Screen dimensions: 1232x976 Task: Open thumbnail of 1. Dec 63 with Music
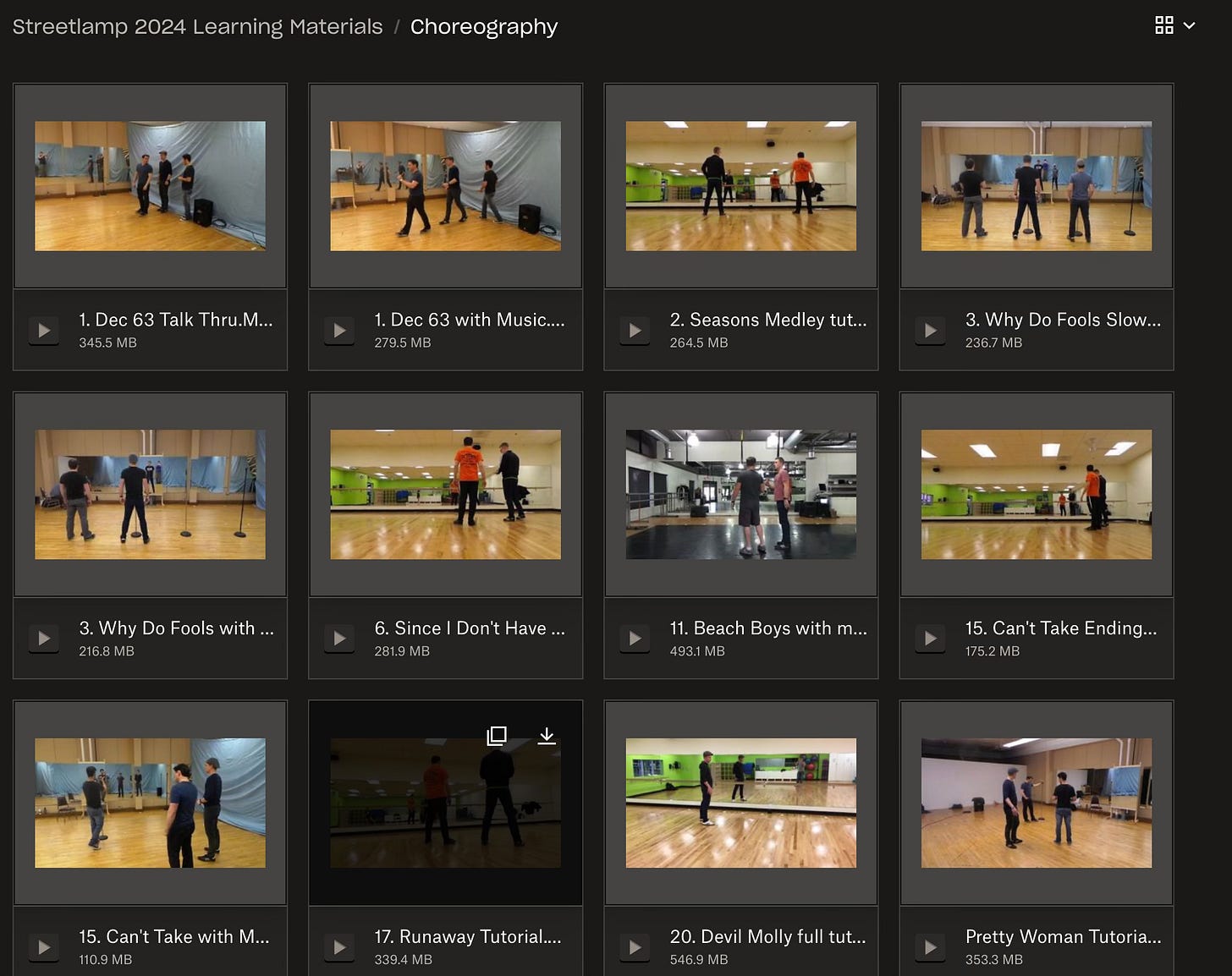coord(445,186)
